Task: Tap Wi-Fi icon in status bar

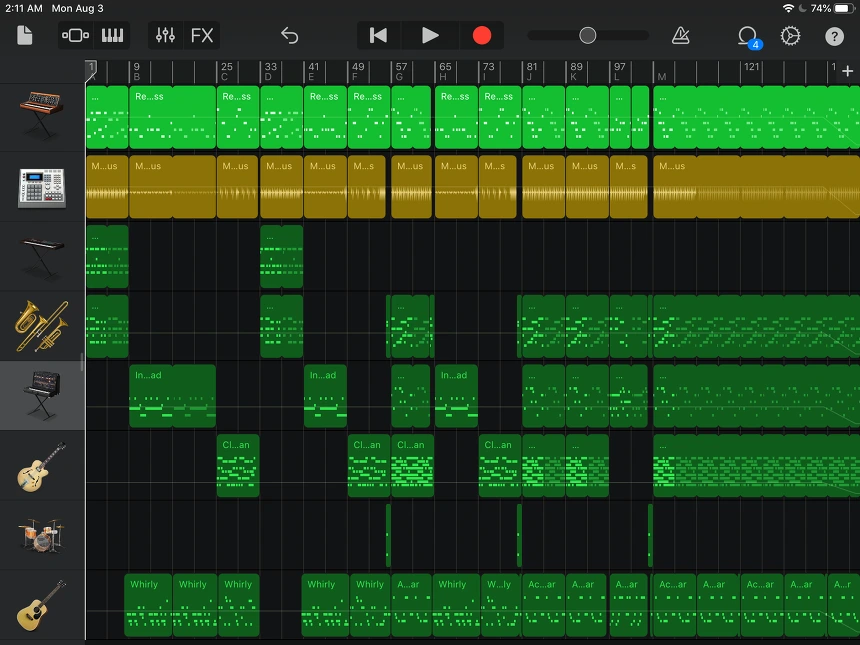Action: click(x=788, y=8)
